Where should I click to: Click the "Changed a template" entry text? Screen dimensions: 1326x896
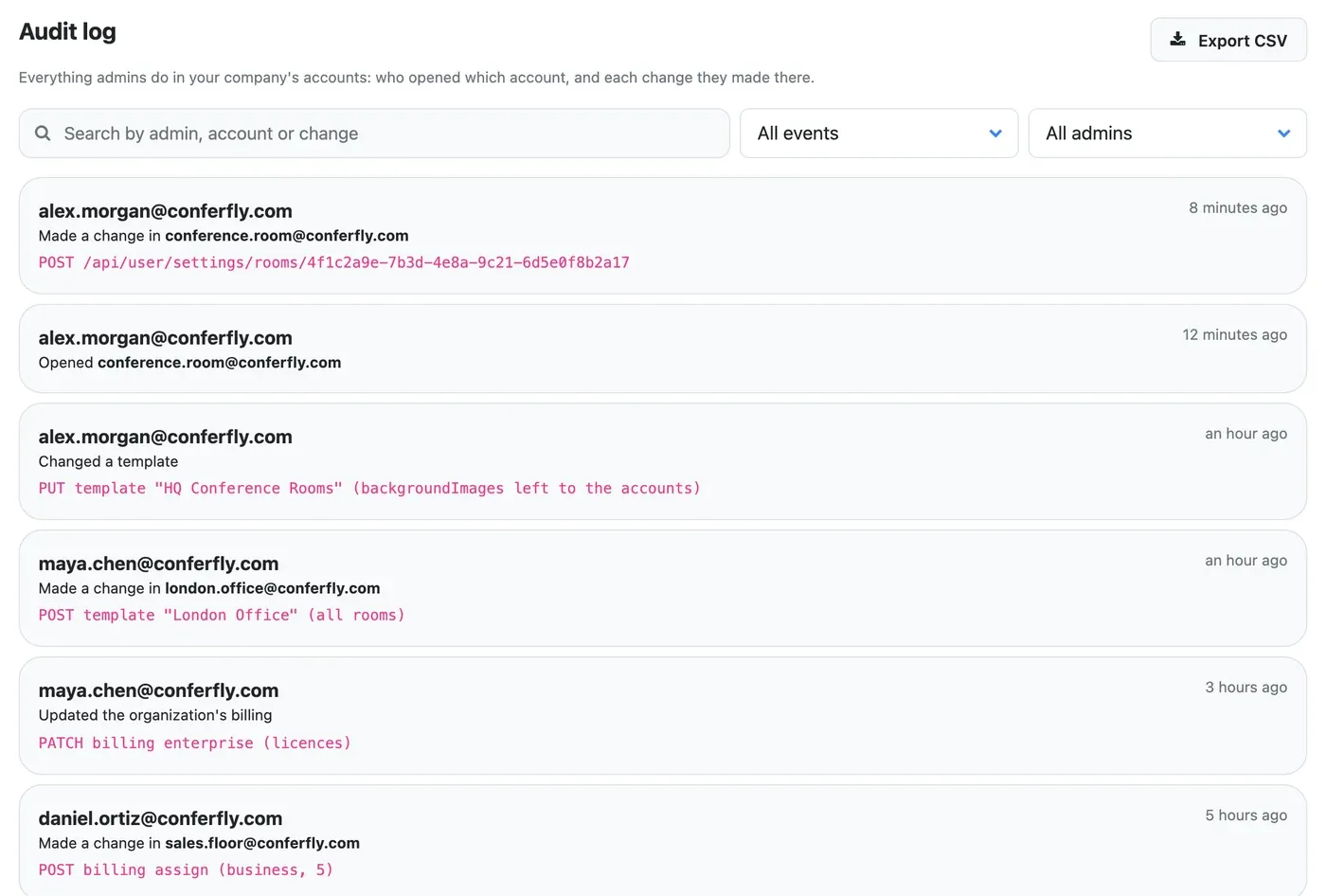point(108,461)
